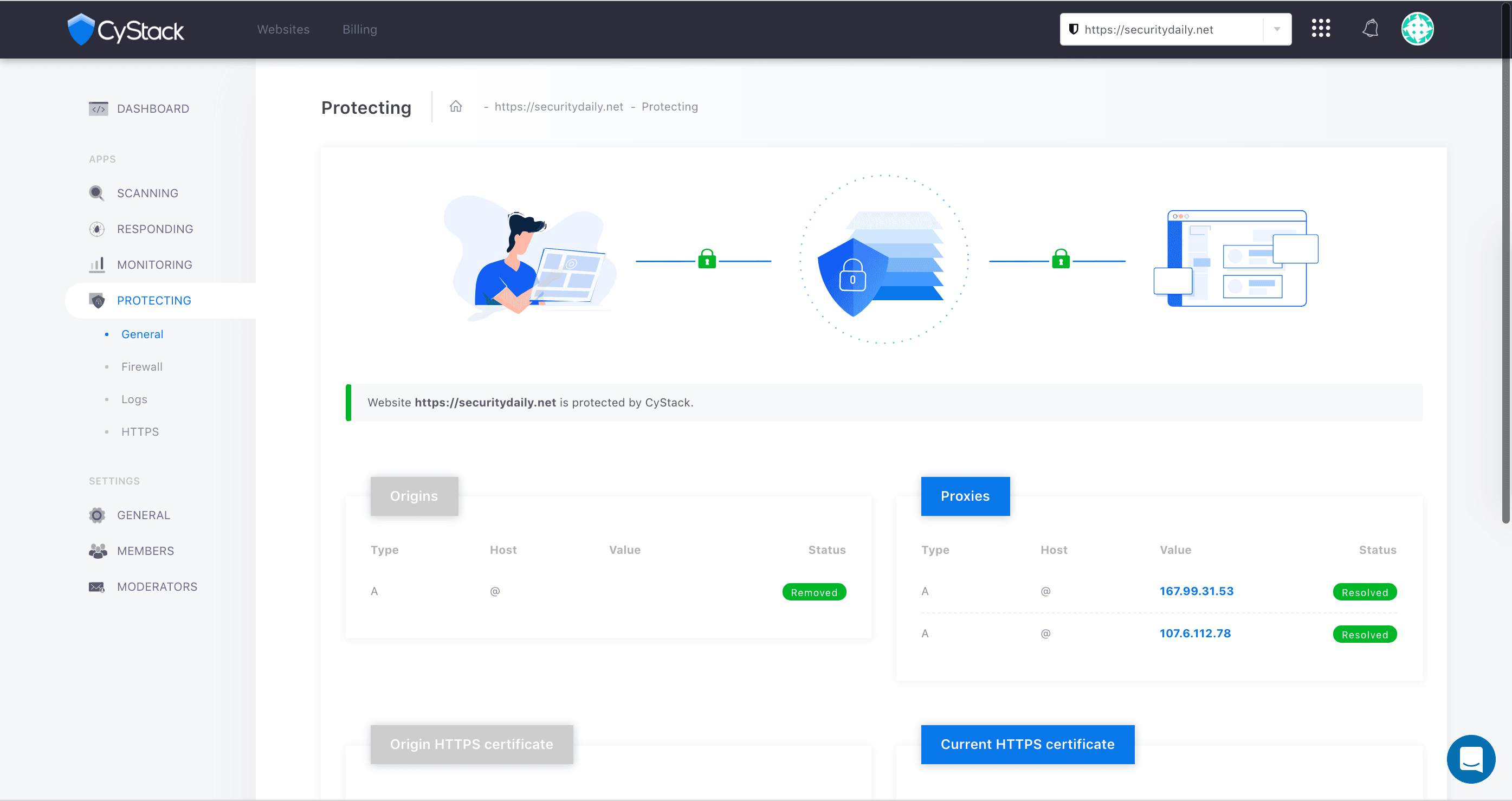Click Current HTTPS certificate label
The image size is (1512, 801).
pyautogui.click(x=1027, y=744)
